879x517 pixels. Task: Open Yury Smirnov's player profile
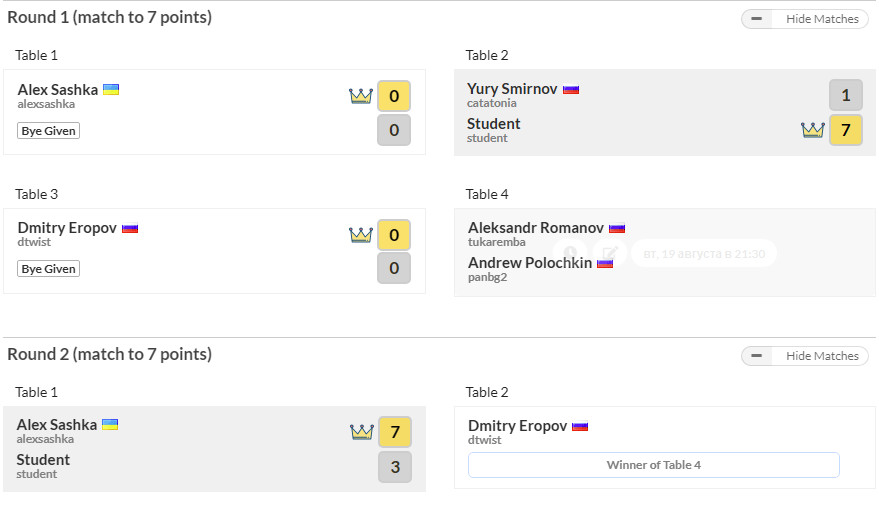pyautogui.click(x=512, y=89)
